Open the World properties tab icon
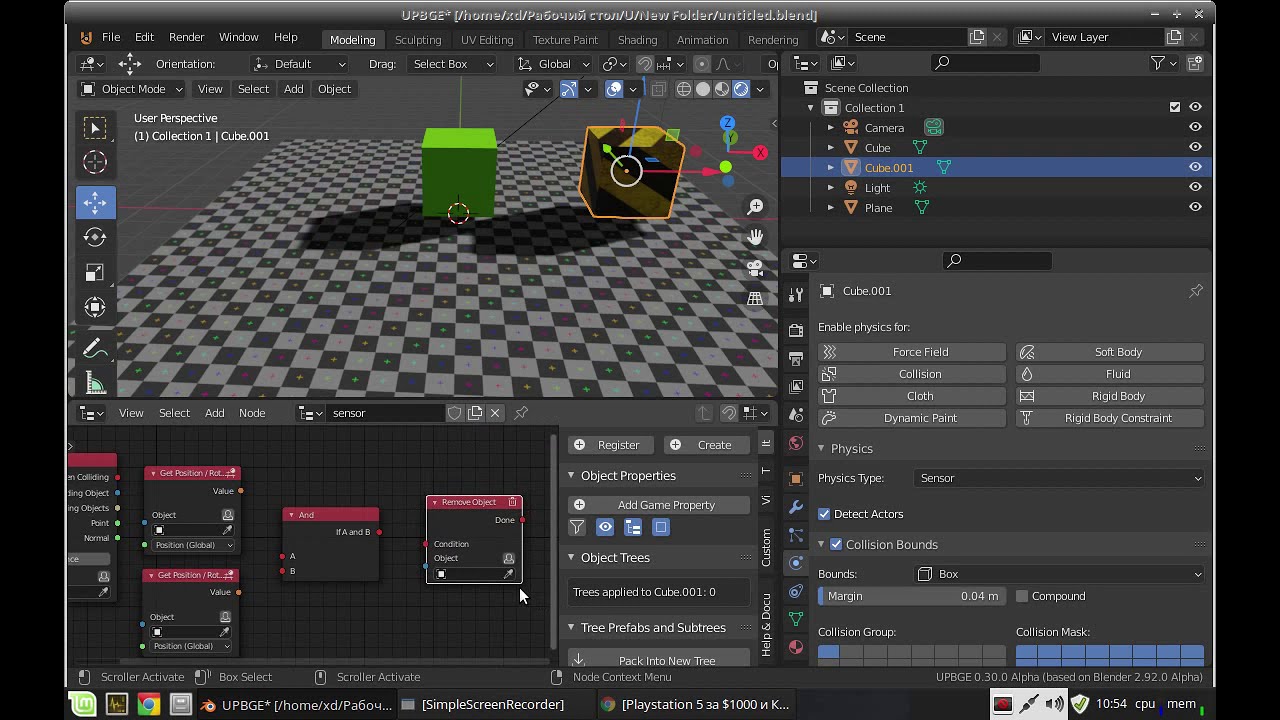 [796, 443]
